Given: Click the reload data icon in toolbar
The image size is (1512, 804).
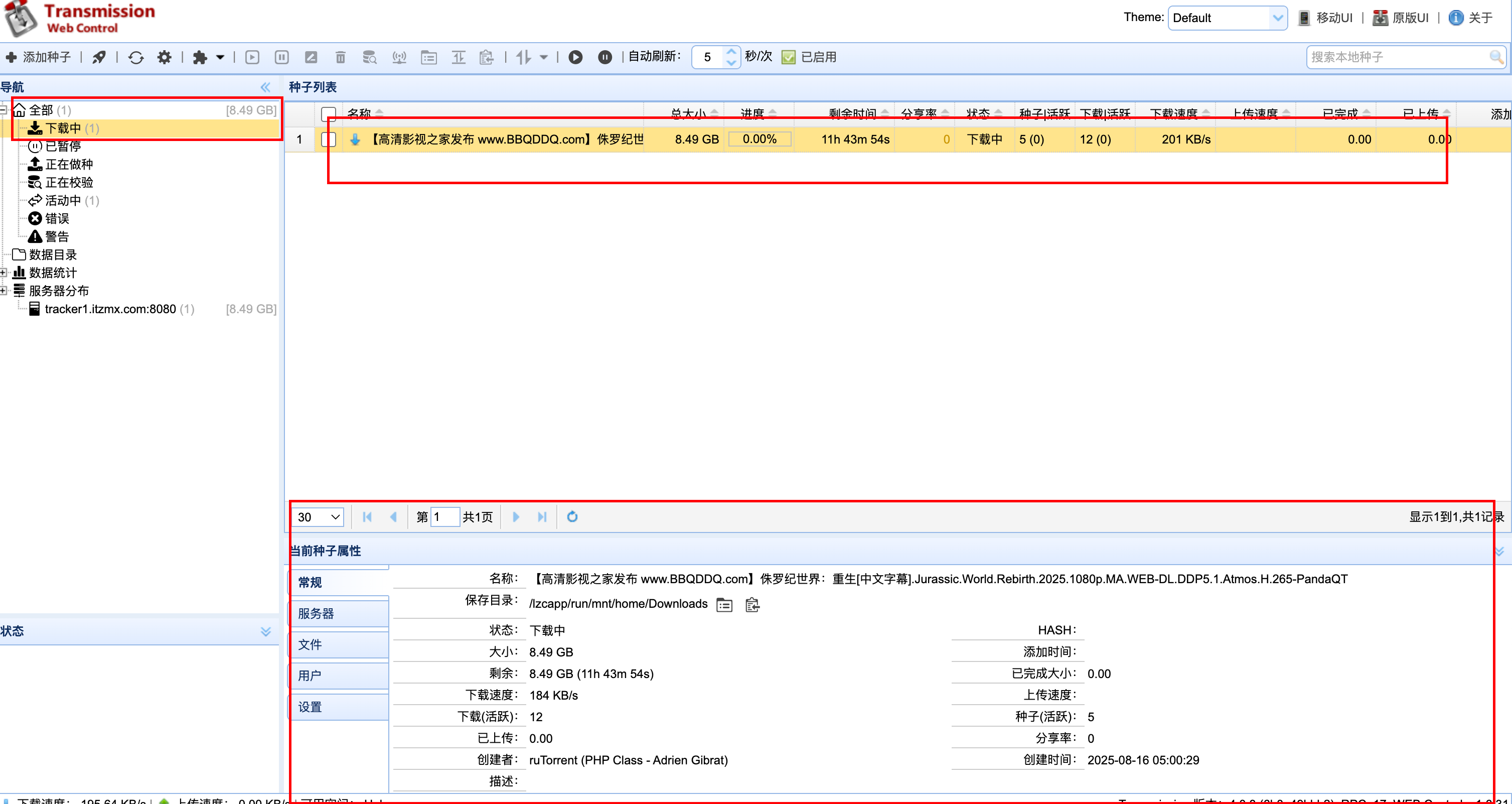Looking at the screenshot, I should tap(136, 57).
